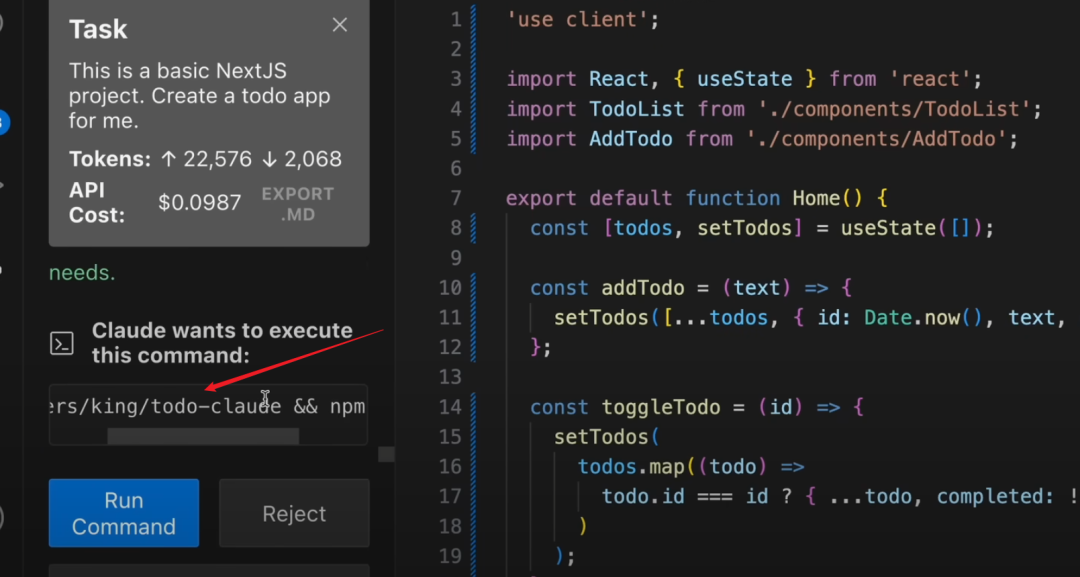Click the closing "};" on line 12
Image resolution: width=1080 pixels, height=577 pixels.
pos(541,347)
